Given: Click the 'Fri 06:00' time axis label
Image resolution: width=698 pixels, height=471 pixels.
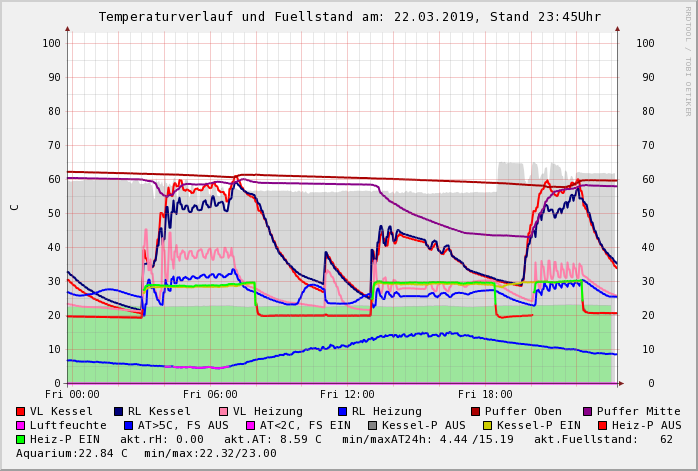Looking at the screenshot, I should point(211,394).
